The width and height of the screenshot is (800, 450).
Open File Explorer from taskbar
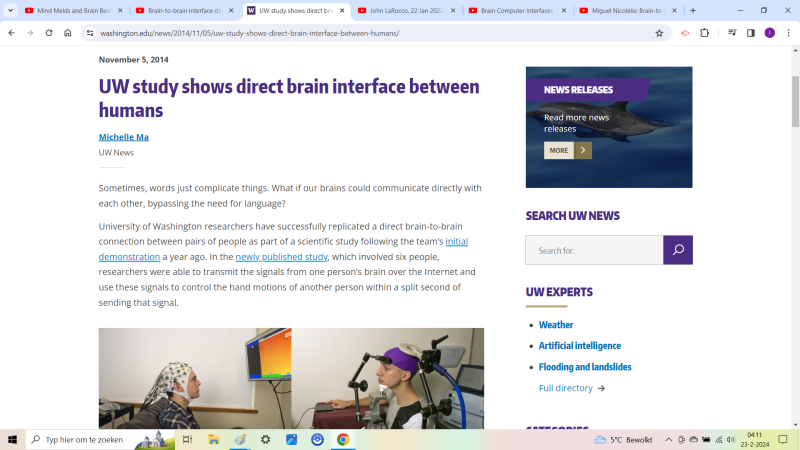(x=213, y=439)
